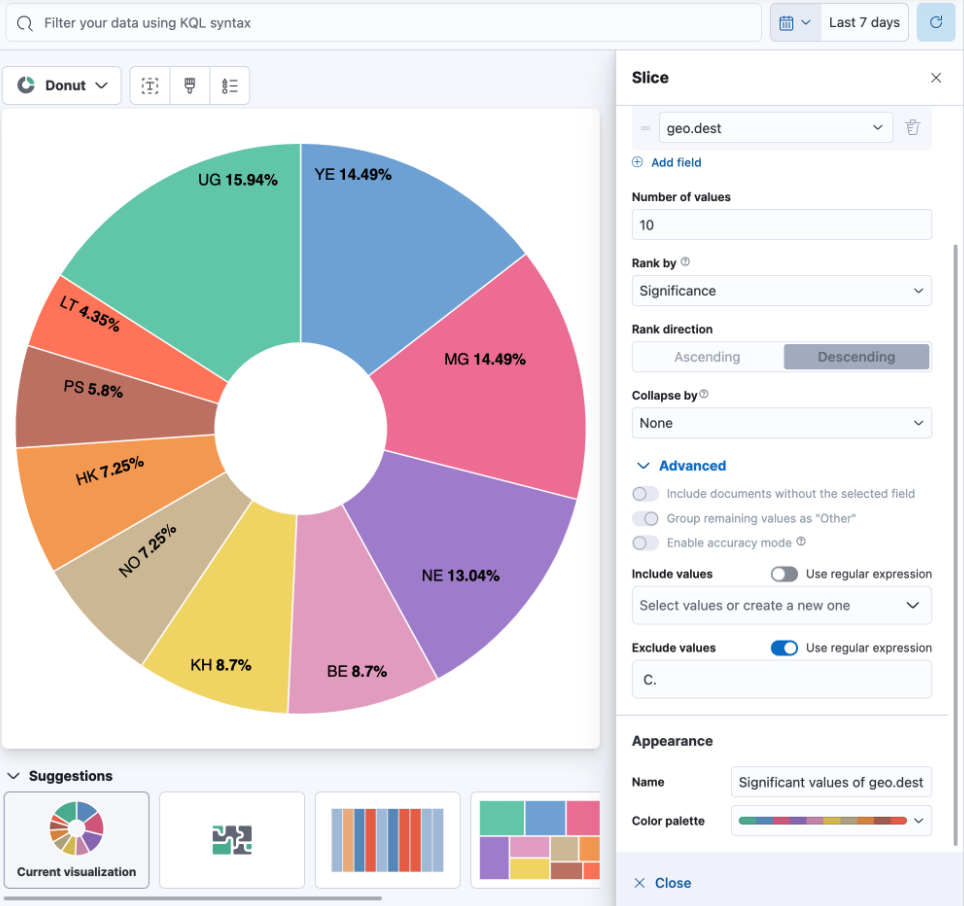The width and height of the screenshot is (964, 906).
Task: Open the Donut chart type dropdown
Action: coord(62,85)
